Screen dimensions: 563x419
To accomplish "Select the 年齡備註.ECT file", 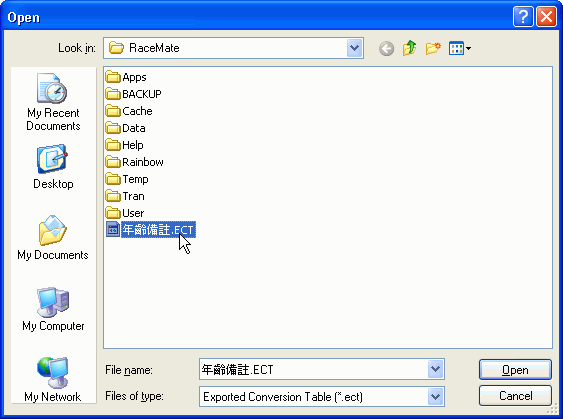I will [x=151, y=230].
